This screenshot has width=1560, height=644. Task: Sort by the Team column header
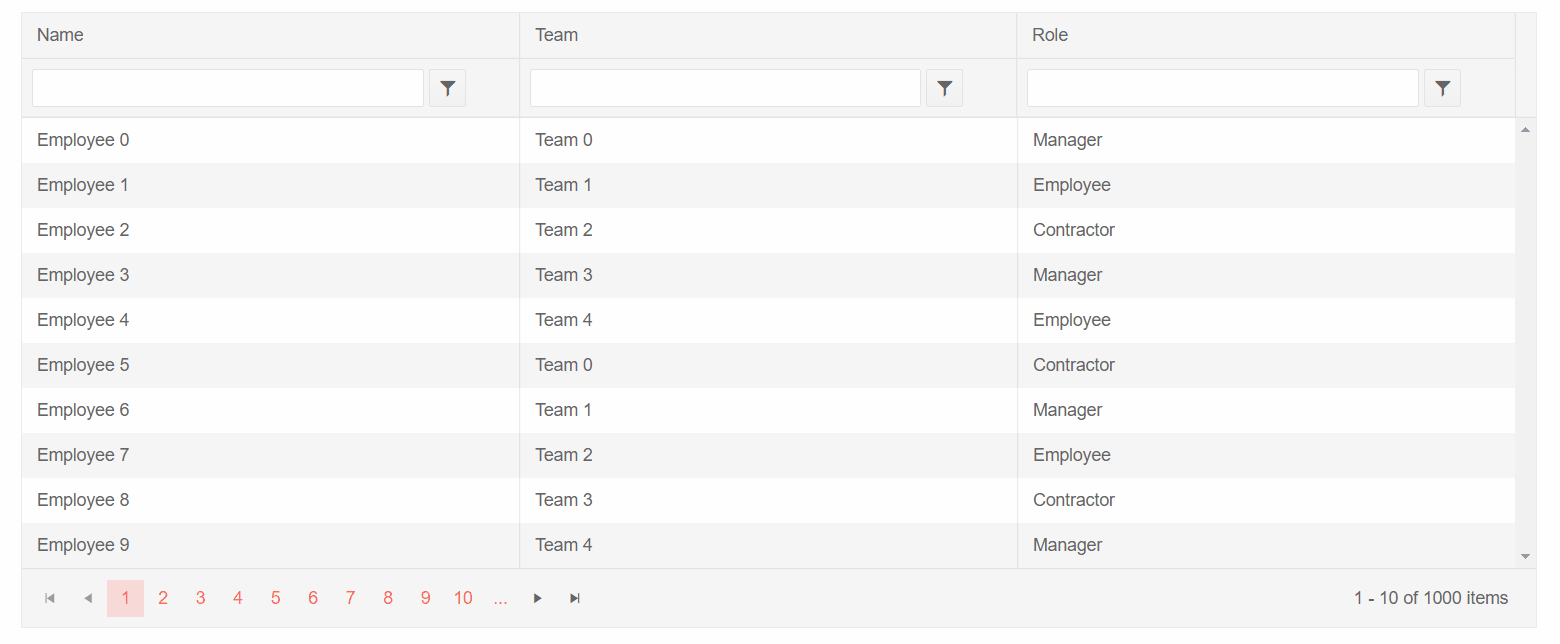[x=768, y=35]
